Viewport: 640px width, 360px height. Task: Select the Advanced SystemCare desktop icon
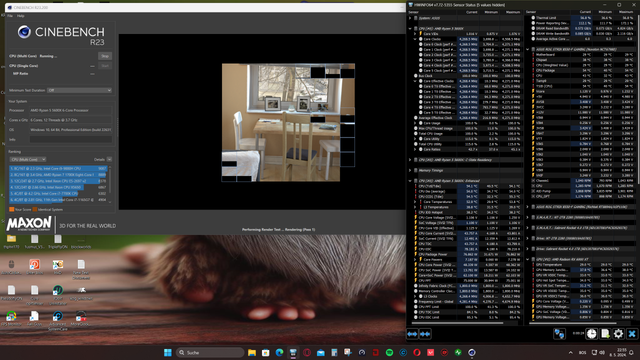click(58, 320)
